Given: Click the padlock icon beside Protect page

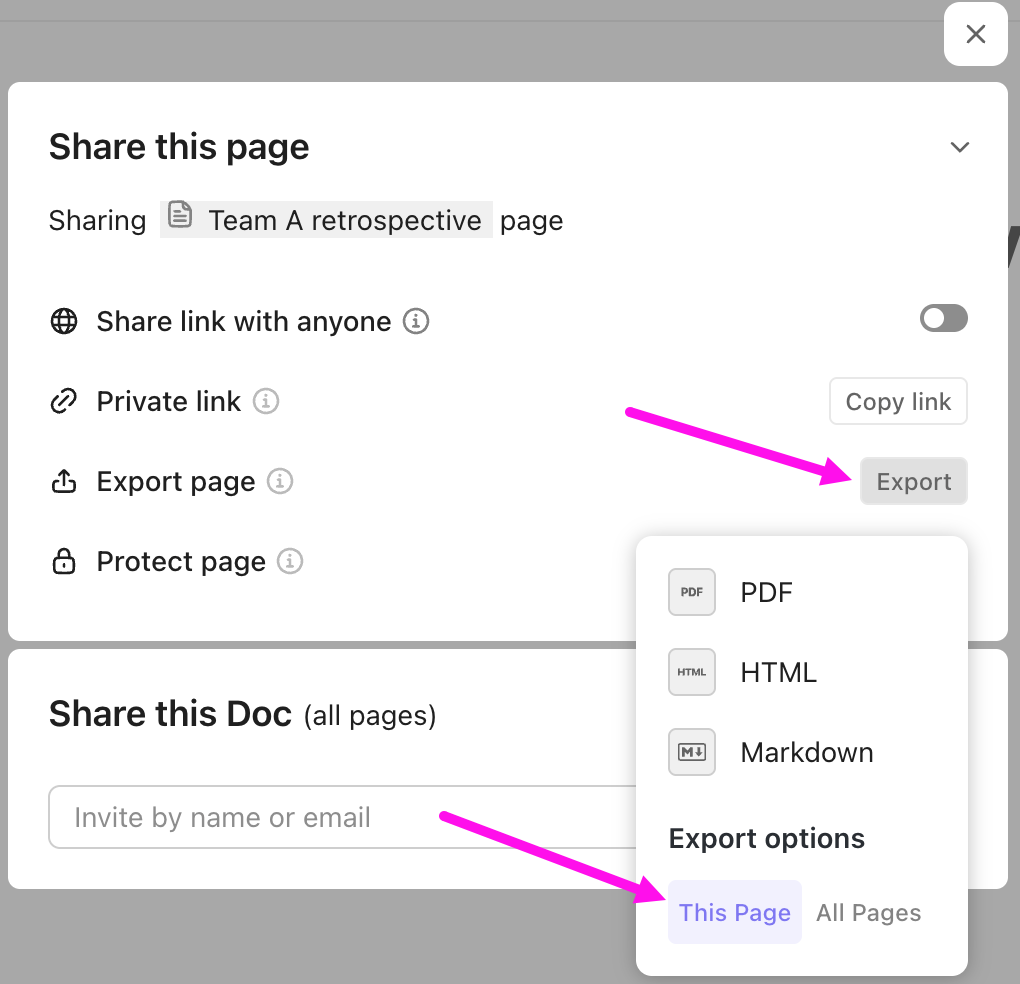Looking at the screenshot, I should coord(63,561).
